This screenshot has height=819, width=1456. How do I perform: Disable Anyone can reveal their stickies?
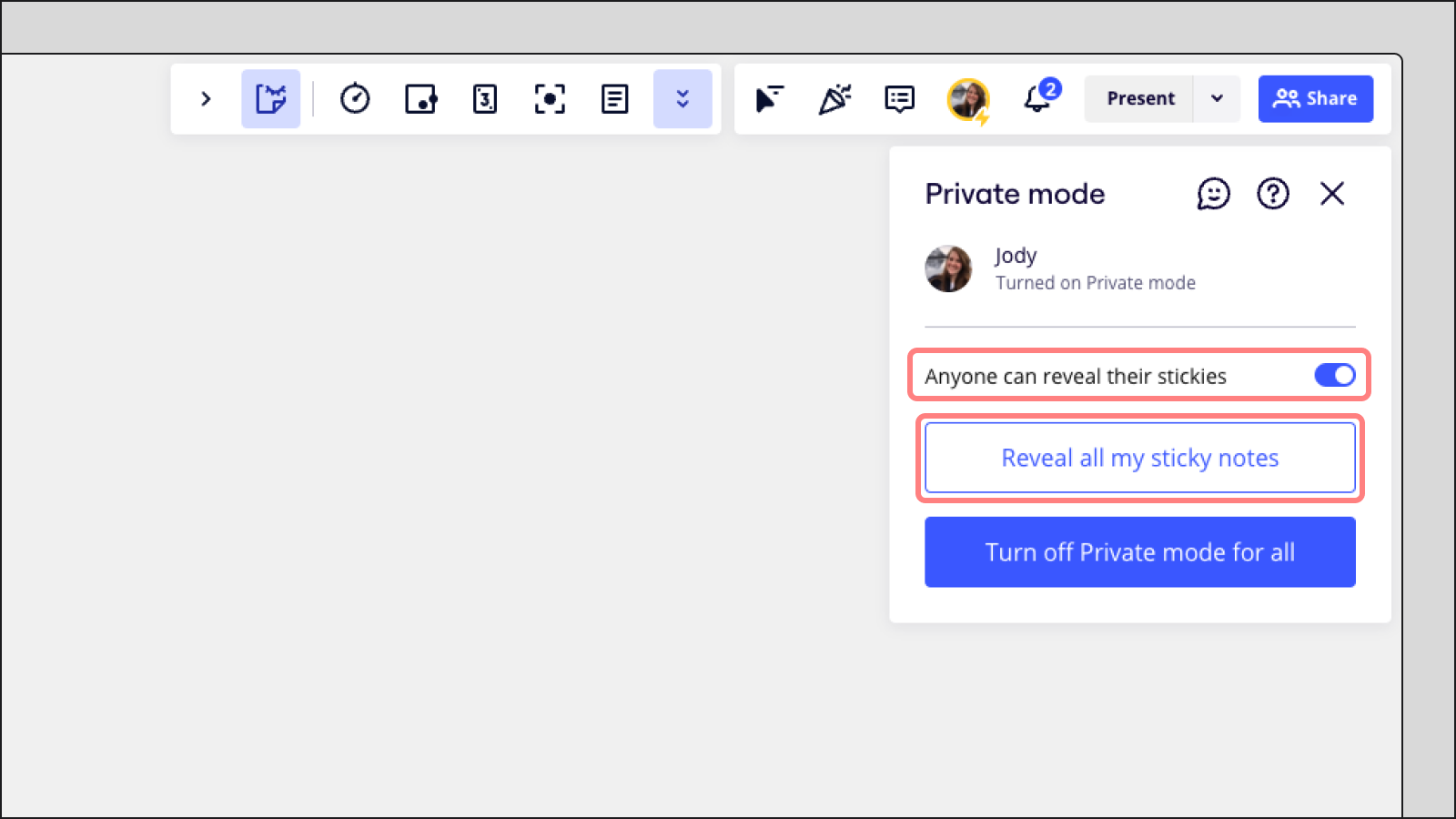(x=1334, y=375)
